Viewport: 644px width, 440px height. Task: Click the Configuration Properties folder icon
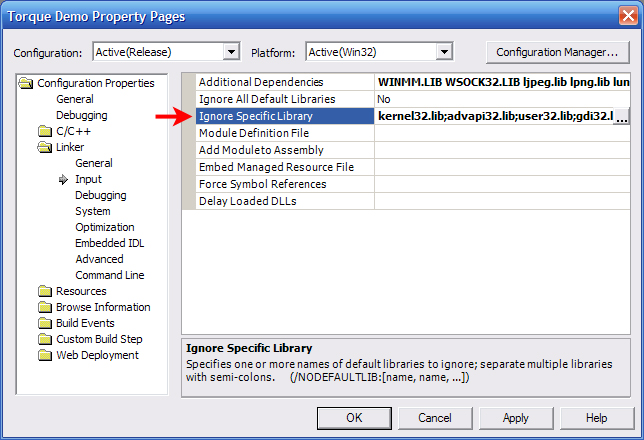26,83
